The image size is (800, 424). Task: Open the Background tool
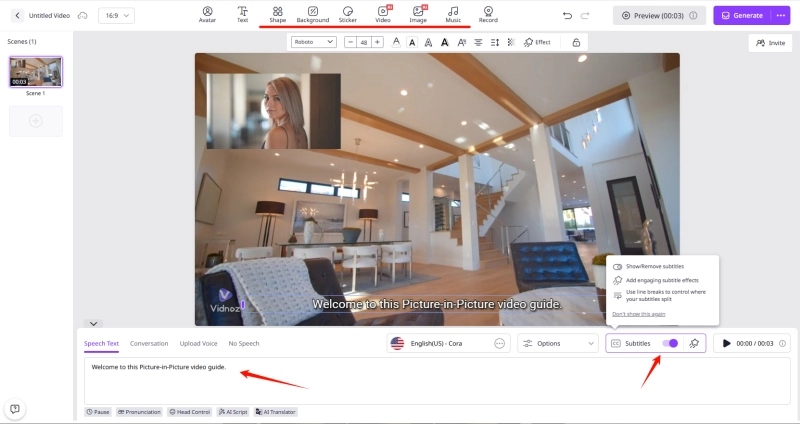[313, 15]
